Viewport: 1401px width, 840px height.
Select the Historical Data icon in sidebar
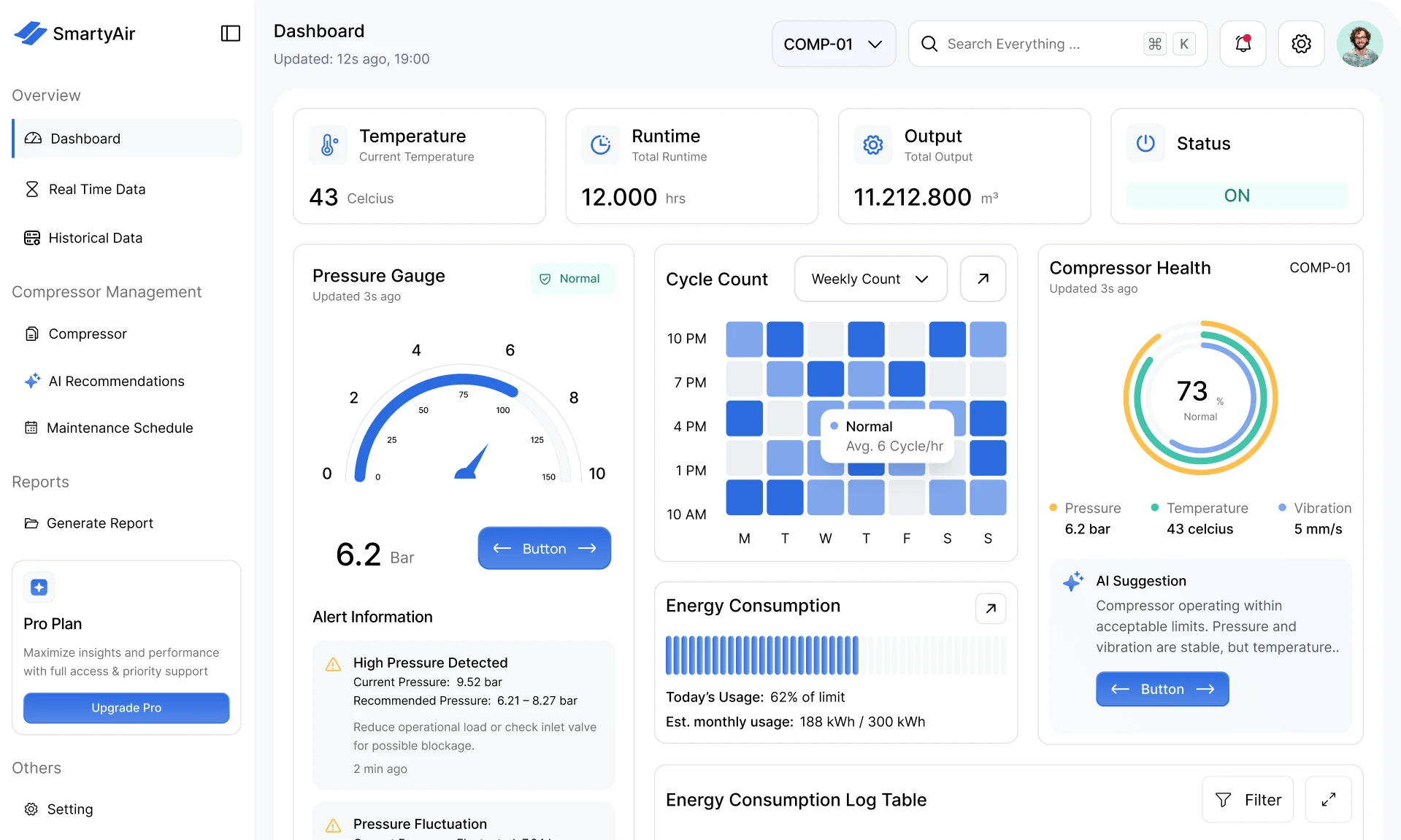(32, 237)
